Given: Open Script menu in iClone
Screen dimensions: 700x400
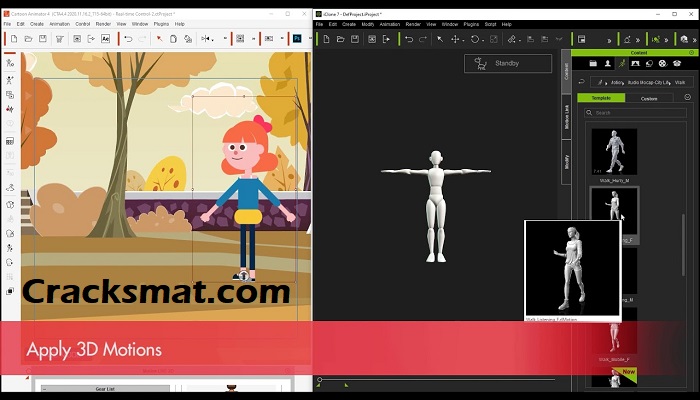Looking at the screenshot, I should 490,24.
